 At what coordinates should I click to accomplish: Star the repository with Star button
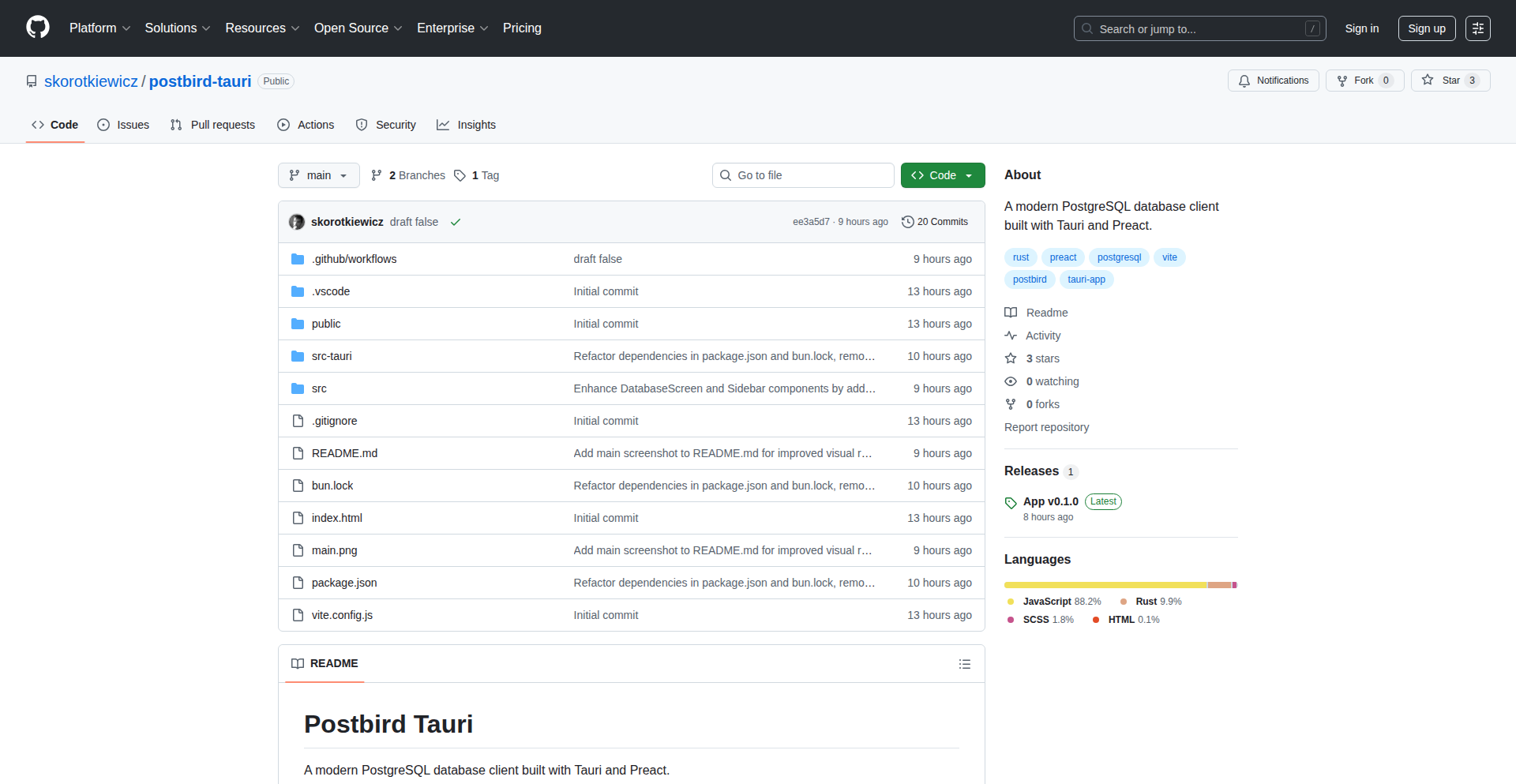coord(1450,81)
